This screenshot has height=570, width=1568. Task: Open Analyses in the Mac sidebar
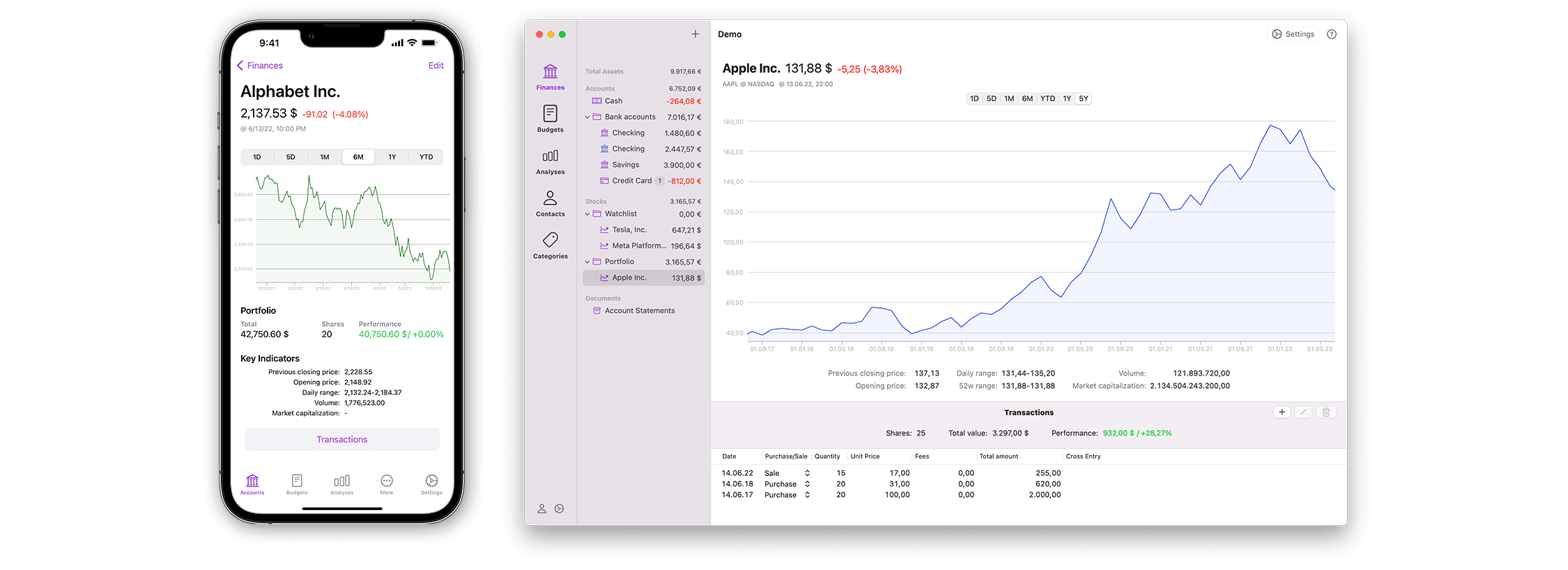pos(550,162)
